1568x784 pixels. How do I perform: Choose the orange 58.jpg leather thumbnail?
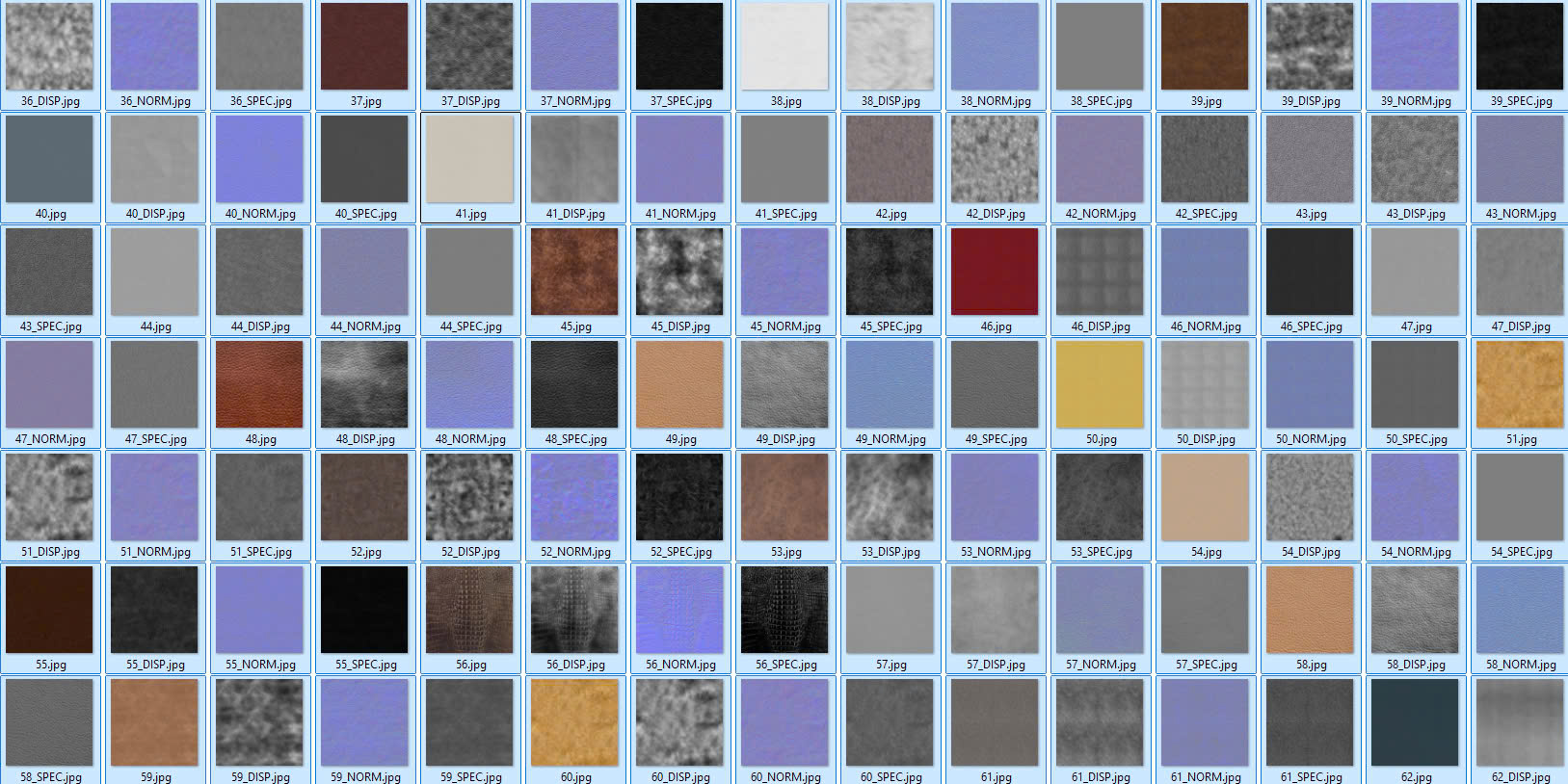[x=1311, y=610]
